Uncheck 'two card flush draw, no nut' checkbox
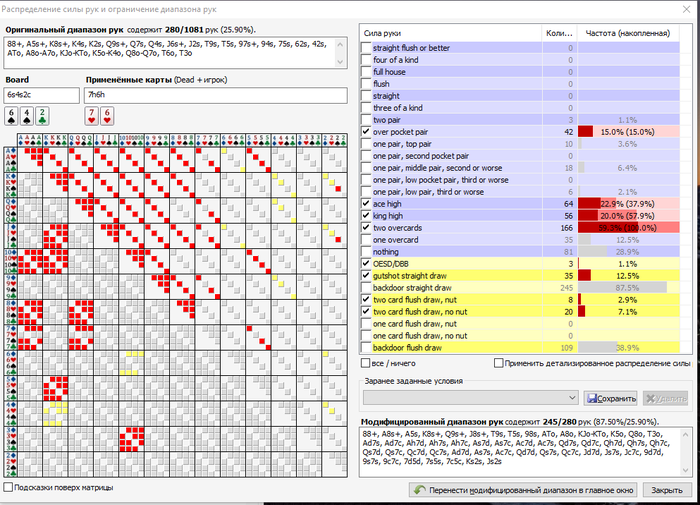Image resolution: width=700 pixels, height=505 pixels. 366,312
